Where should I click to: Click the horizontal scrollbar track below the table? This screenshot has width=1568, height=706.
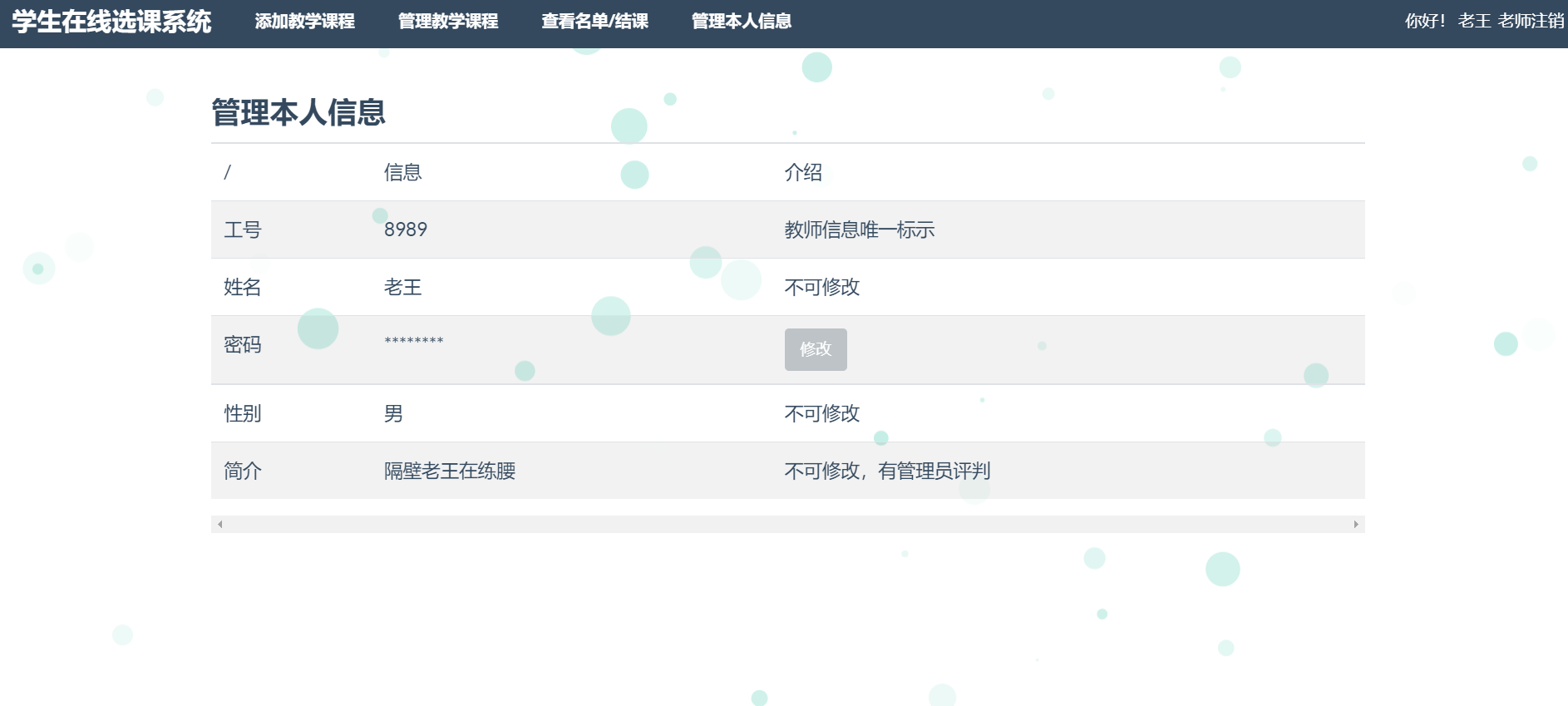(787, 525)
